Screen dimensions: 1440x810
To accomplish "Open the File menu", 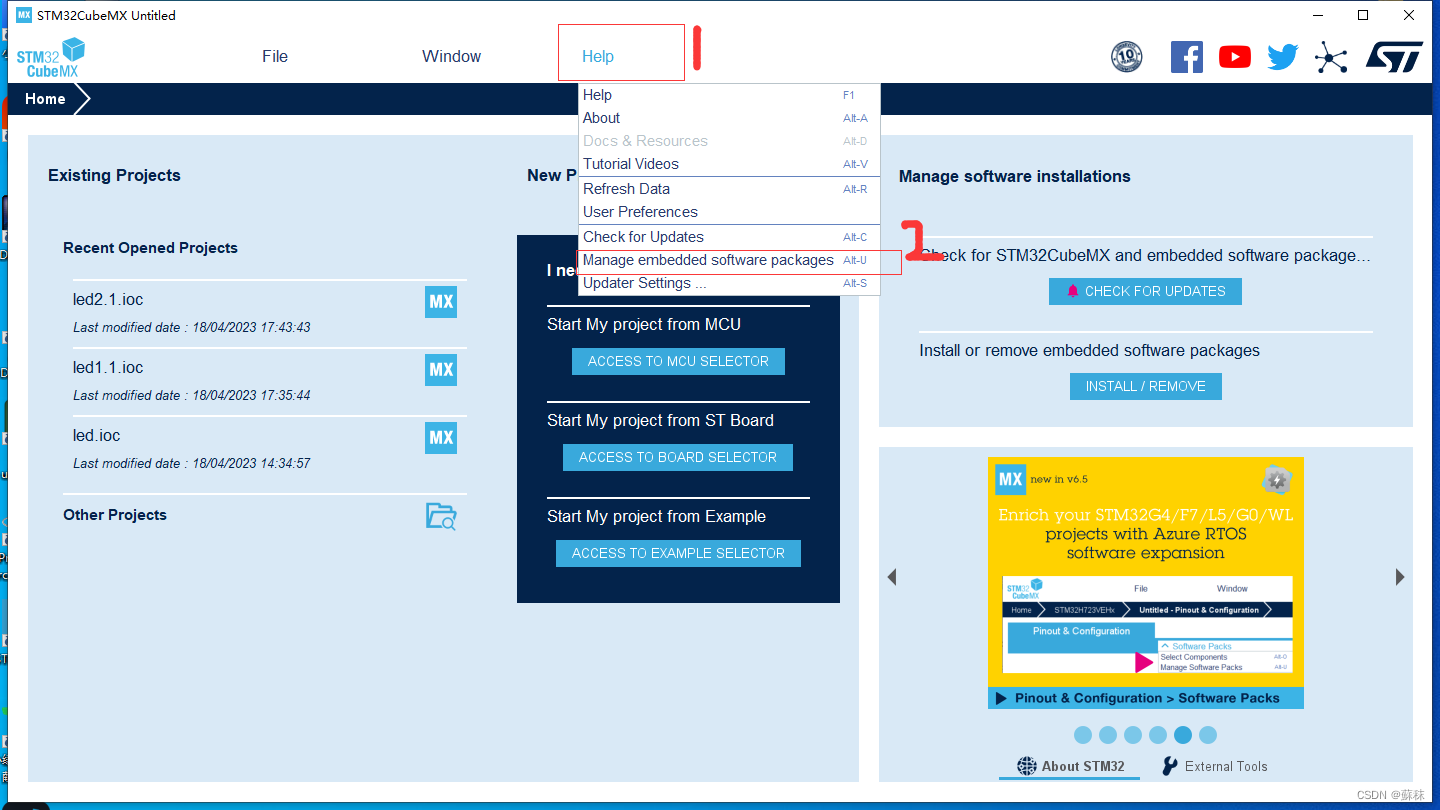I will (275, 57).
